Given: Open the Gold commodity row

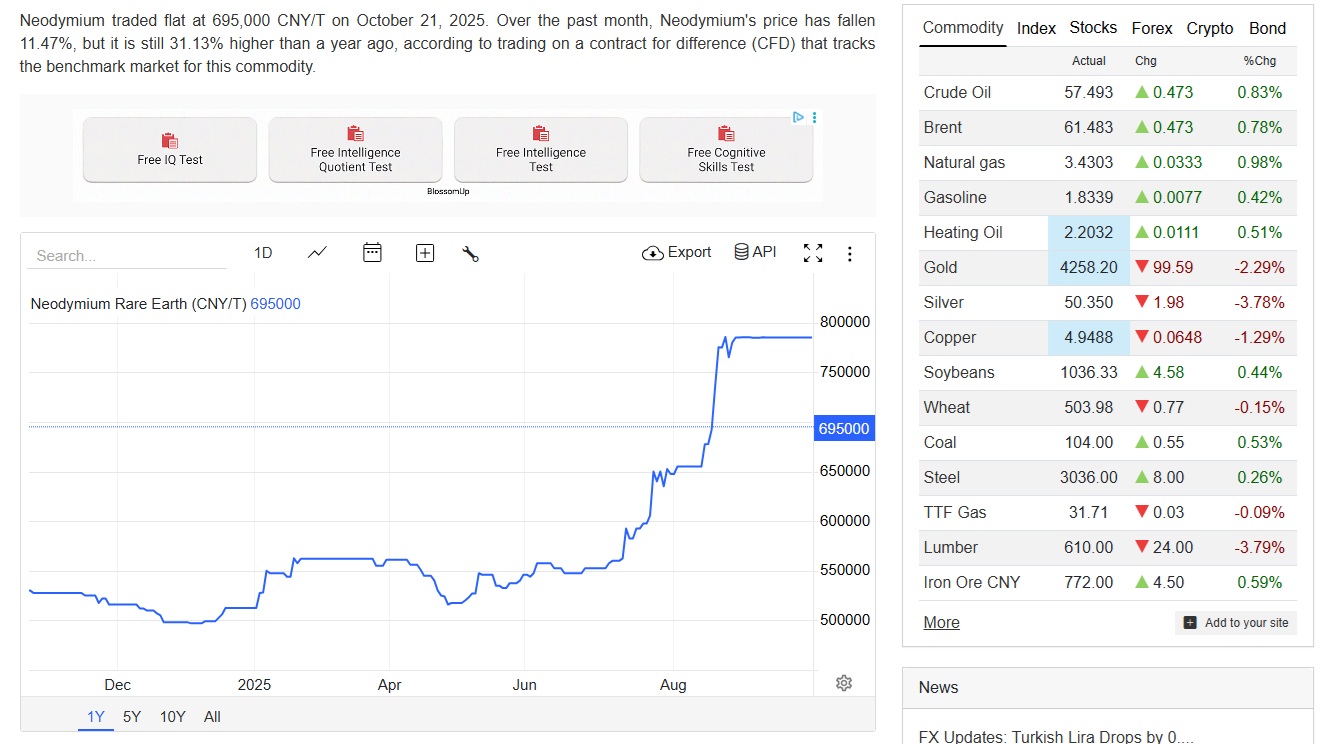Looking at the screenshot, I should point(941,268).
